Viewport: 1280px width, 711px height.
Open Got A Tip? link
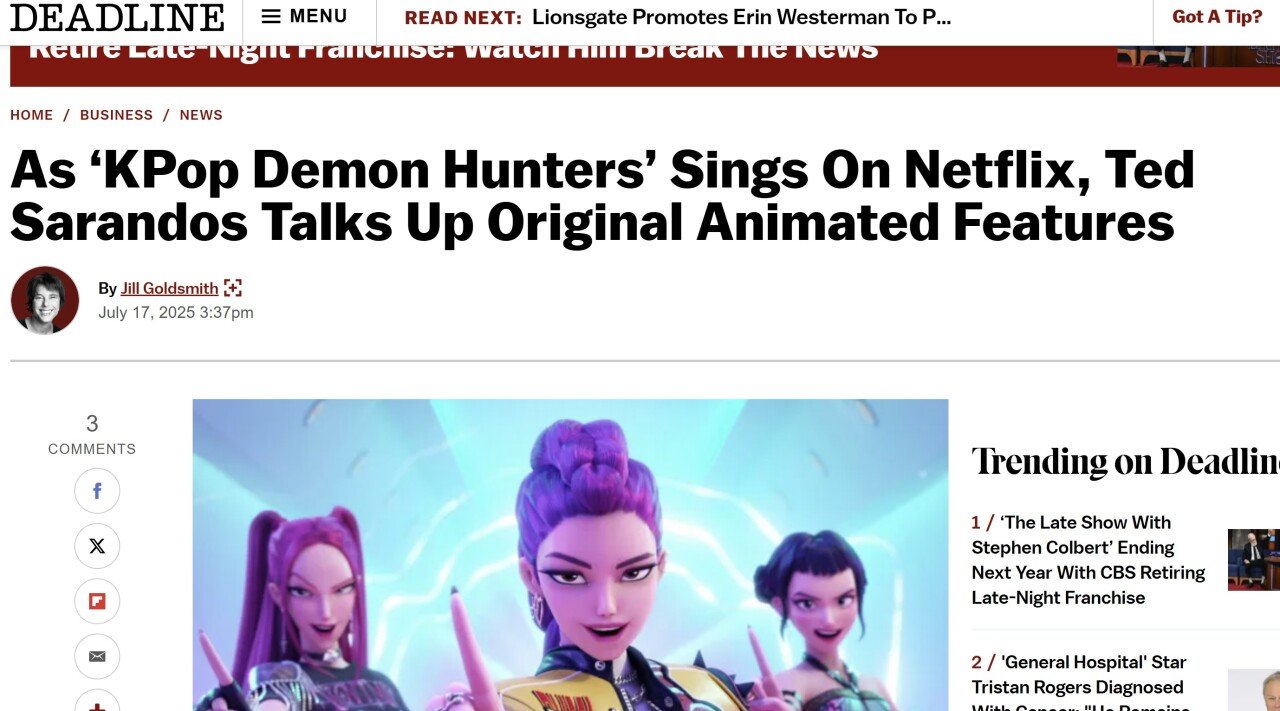pos(1217,17)
